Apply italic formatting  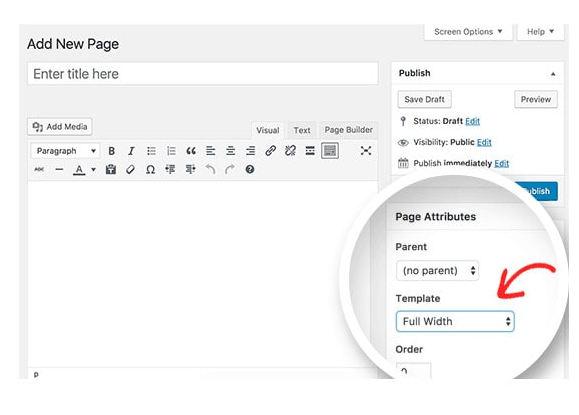[131, 151]
